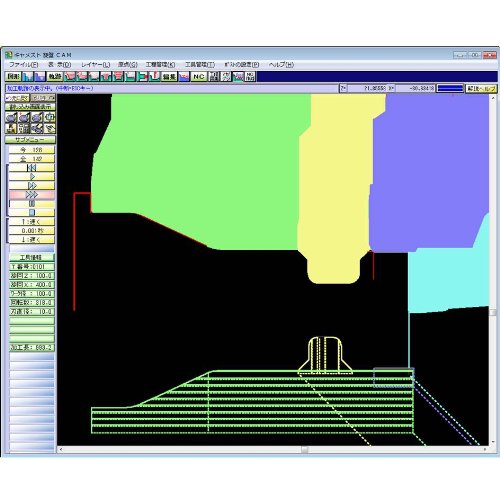This screenshot has width=500, height=500.
Task: Click the ↓:遅く slow down button
Action: (x=32, y=240)
